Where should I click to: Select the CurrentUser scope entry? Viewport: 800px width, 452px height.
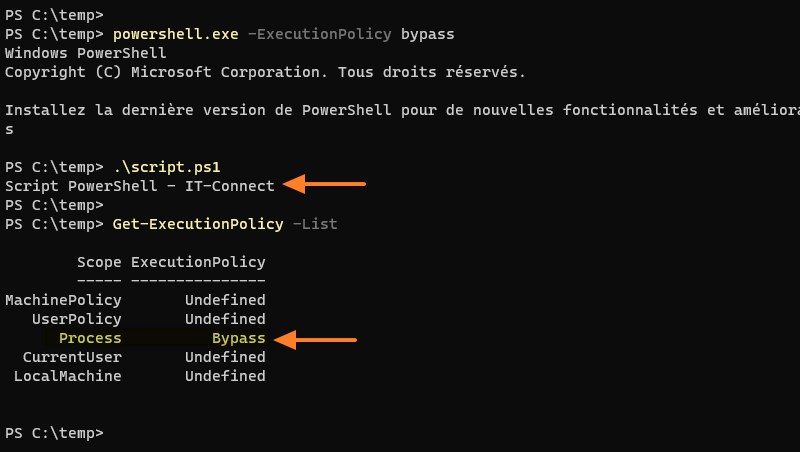point(72,357)
